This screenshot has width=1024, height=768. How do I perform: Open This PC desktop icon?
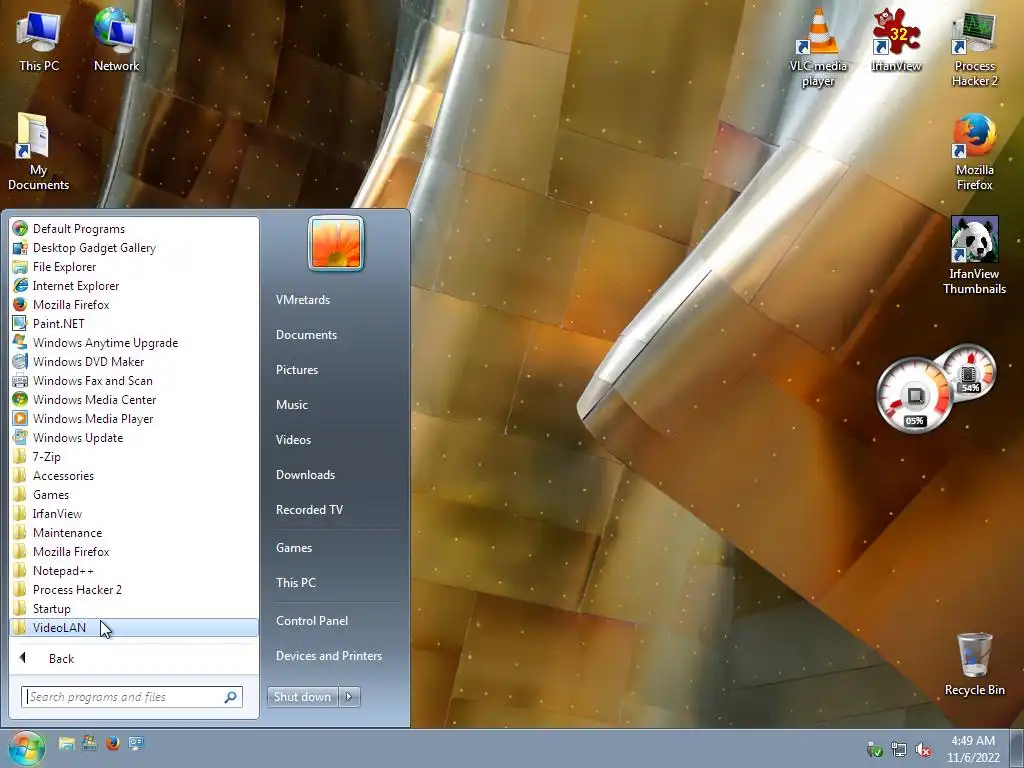pos(39,42)
